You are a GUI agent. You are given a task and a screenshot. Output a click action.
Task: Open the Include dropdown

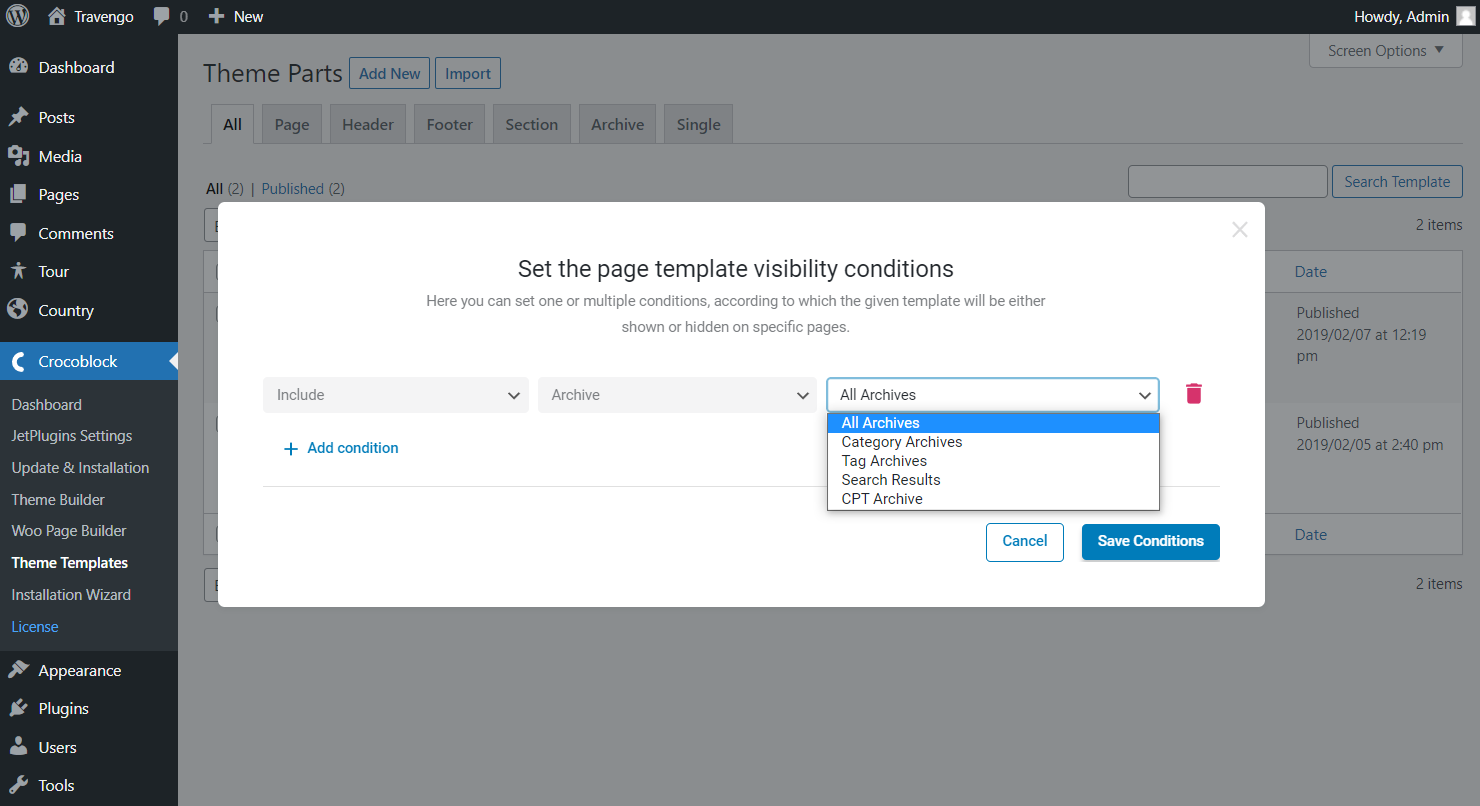pyautogui.click(x=396, y=395)
